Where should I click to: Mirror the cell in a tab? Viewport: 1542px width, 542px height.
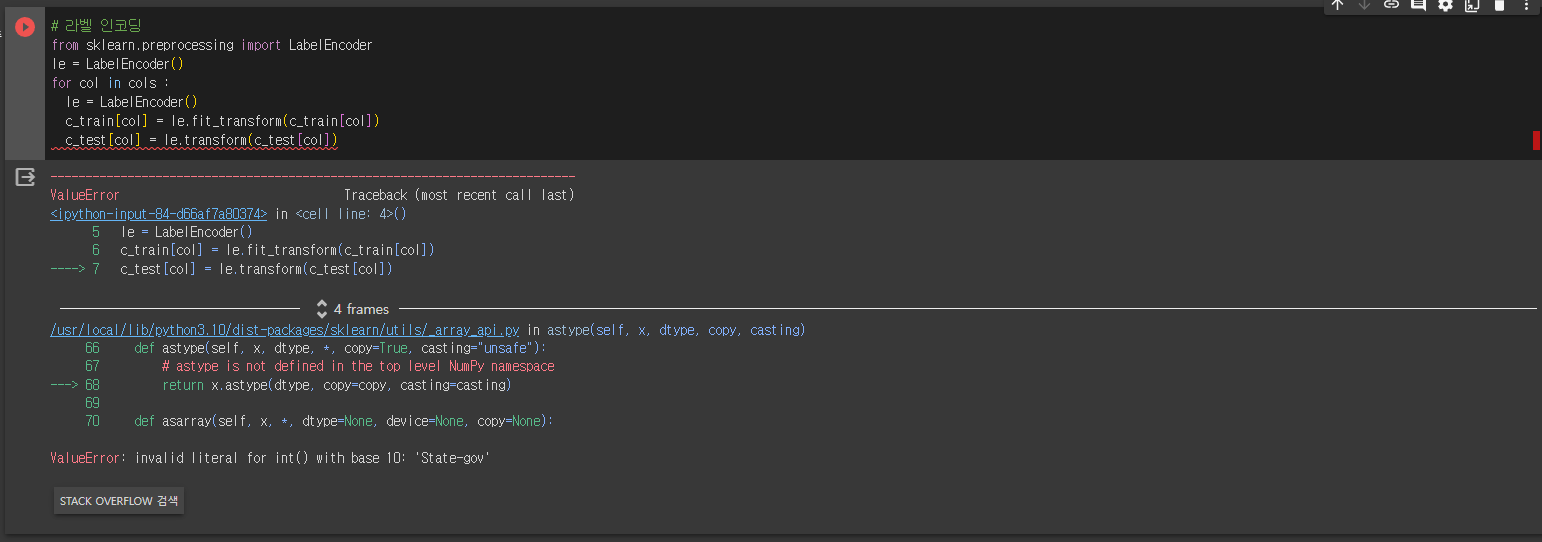(x=1472, y=5)
